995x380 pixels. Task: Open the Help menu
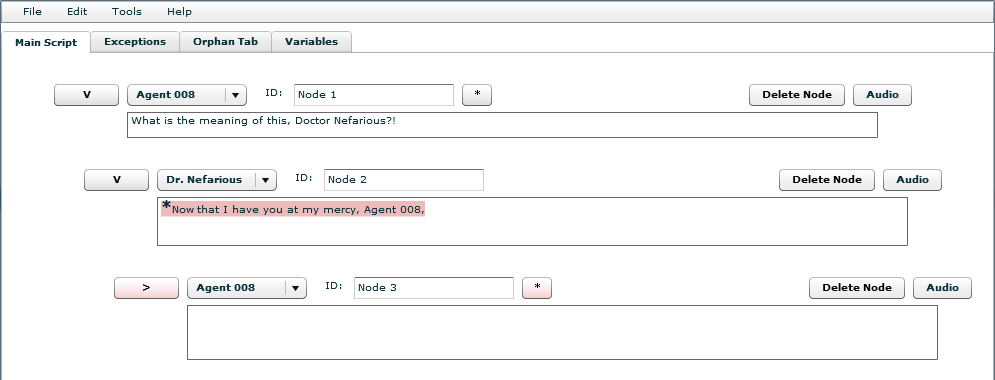(x=179, y=11)
